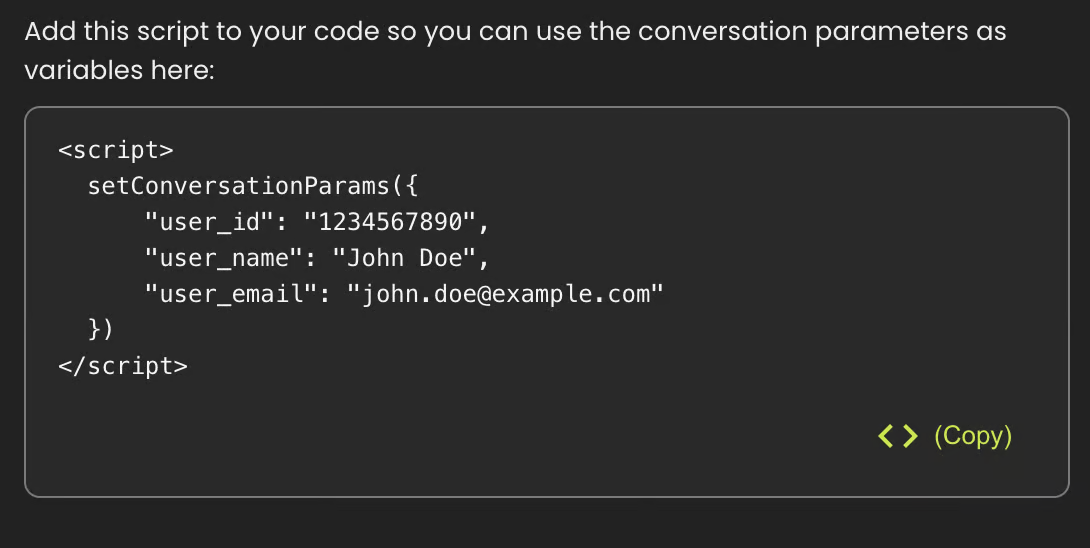The width and height of the screenshot is (1090, 548).
Task: Click the closing </script> tag line
Action: coord(123,366)
